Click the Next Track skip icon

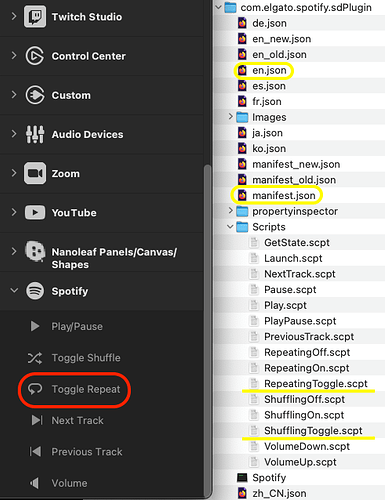click(x=37, y=420)
